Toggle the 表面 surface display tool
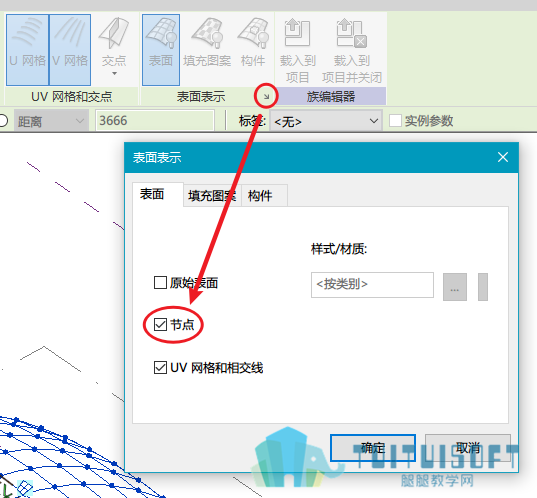Screen dimensions: 537x498 pyautogui.click(x=161, y=50)
